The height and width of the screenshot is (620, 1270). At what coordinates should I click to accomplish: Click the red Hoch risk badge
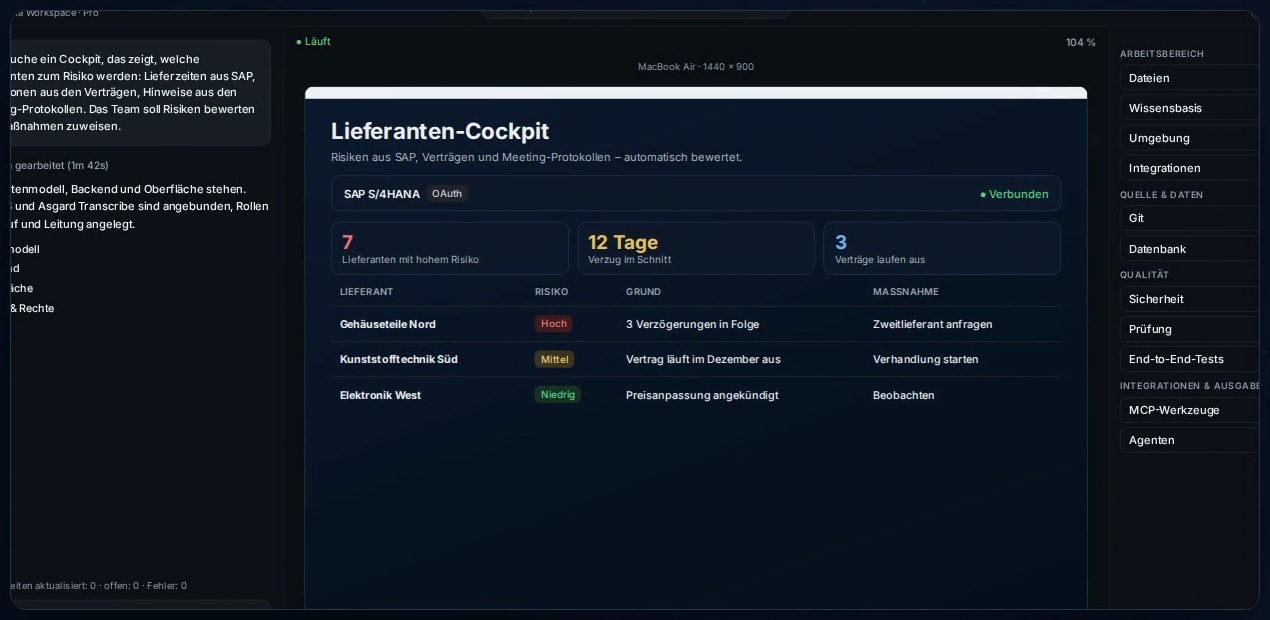(554, 324)
